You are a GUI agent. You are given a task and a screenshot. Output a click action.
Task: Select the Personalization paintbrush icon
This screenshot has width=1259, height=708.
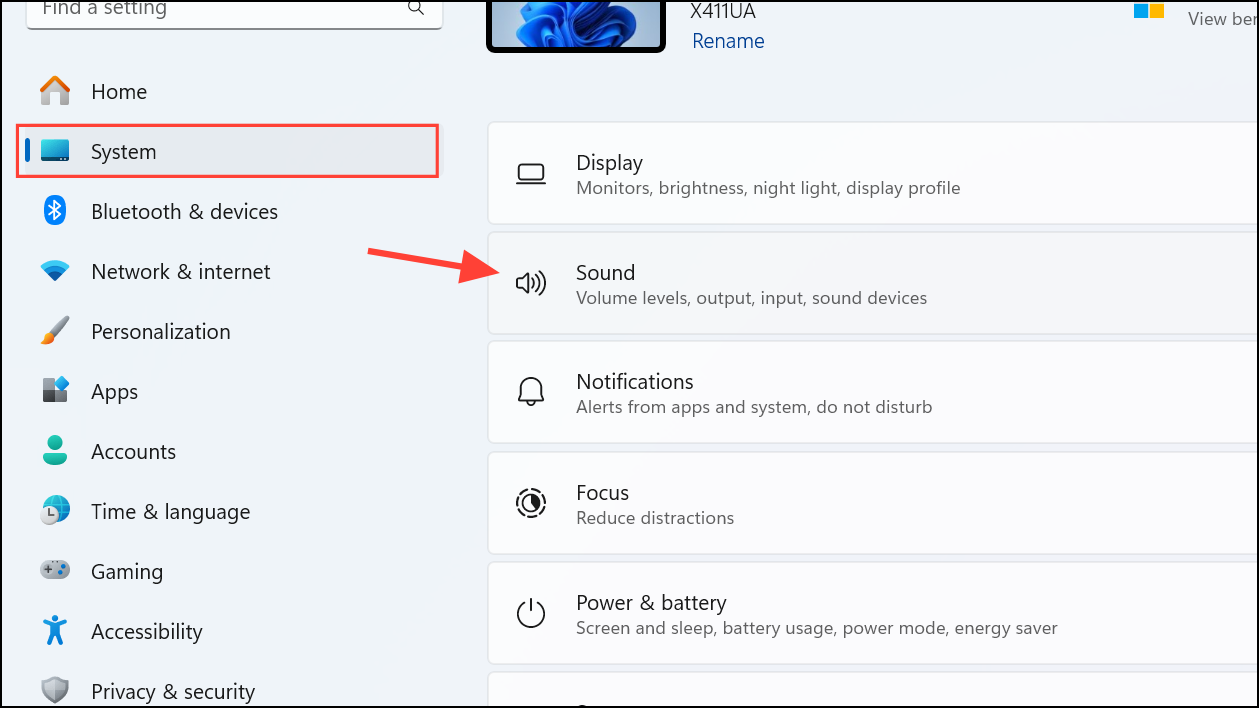point(54,330)
